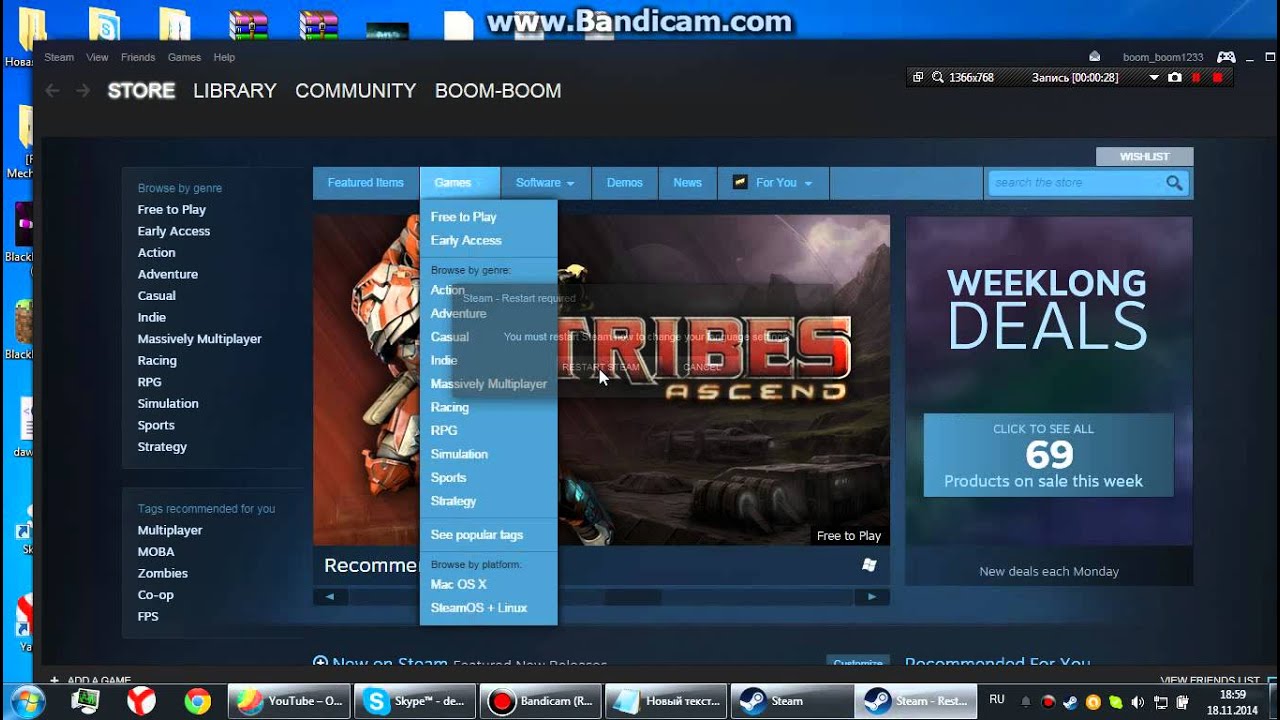
Task: Click Bandicam screenshot camera icon
Action: coord(1175,77)
